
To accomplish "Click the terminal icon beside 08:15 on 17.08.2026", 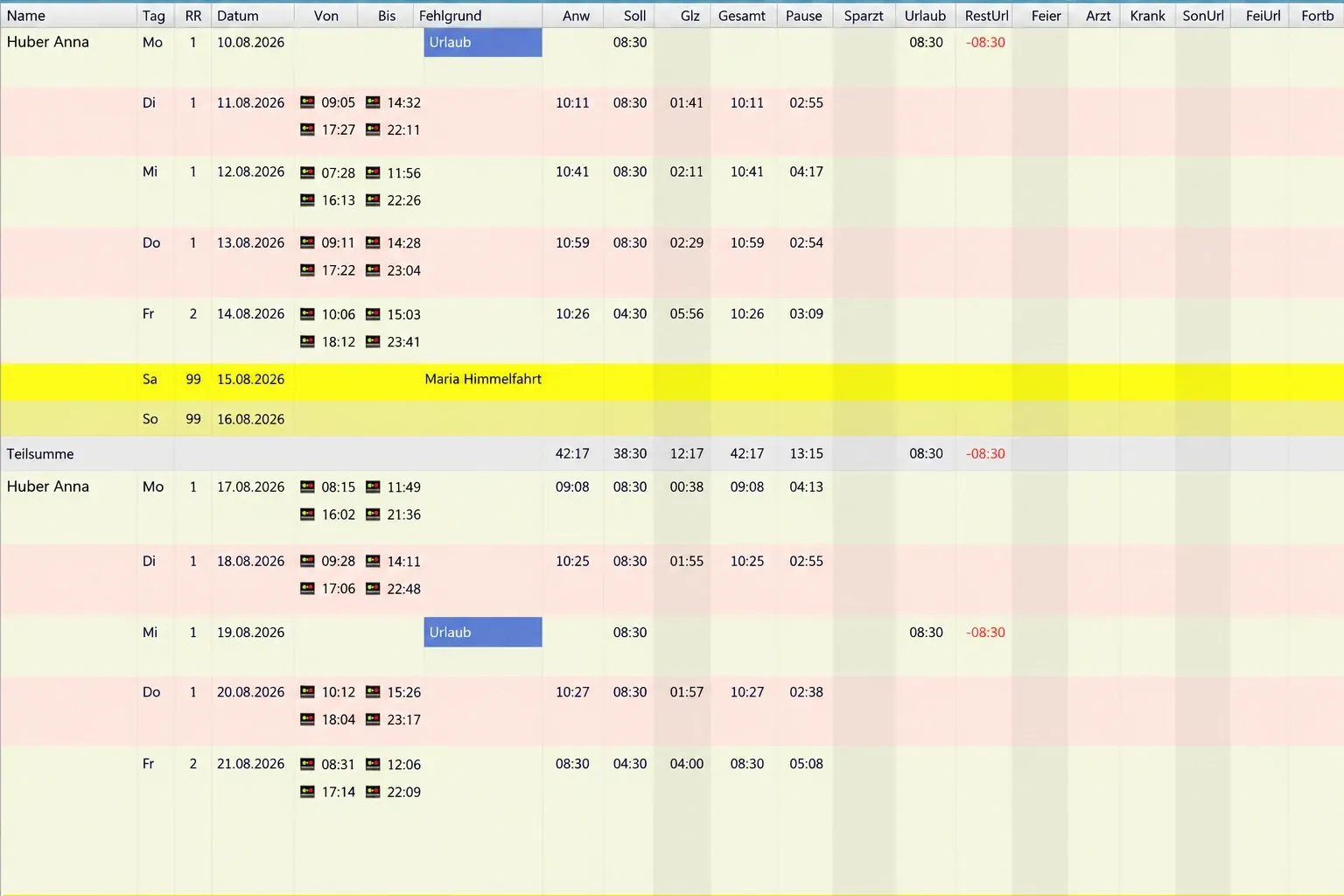I will 307,487.
